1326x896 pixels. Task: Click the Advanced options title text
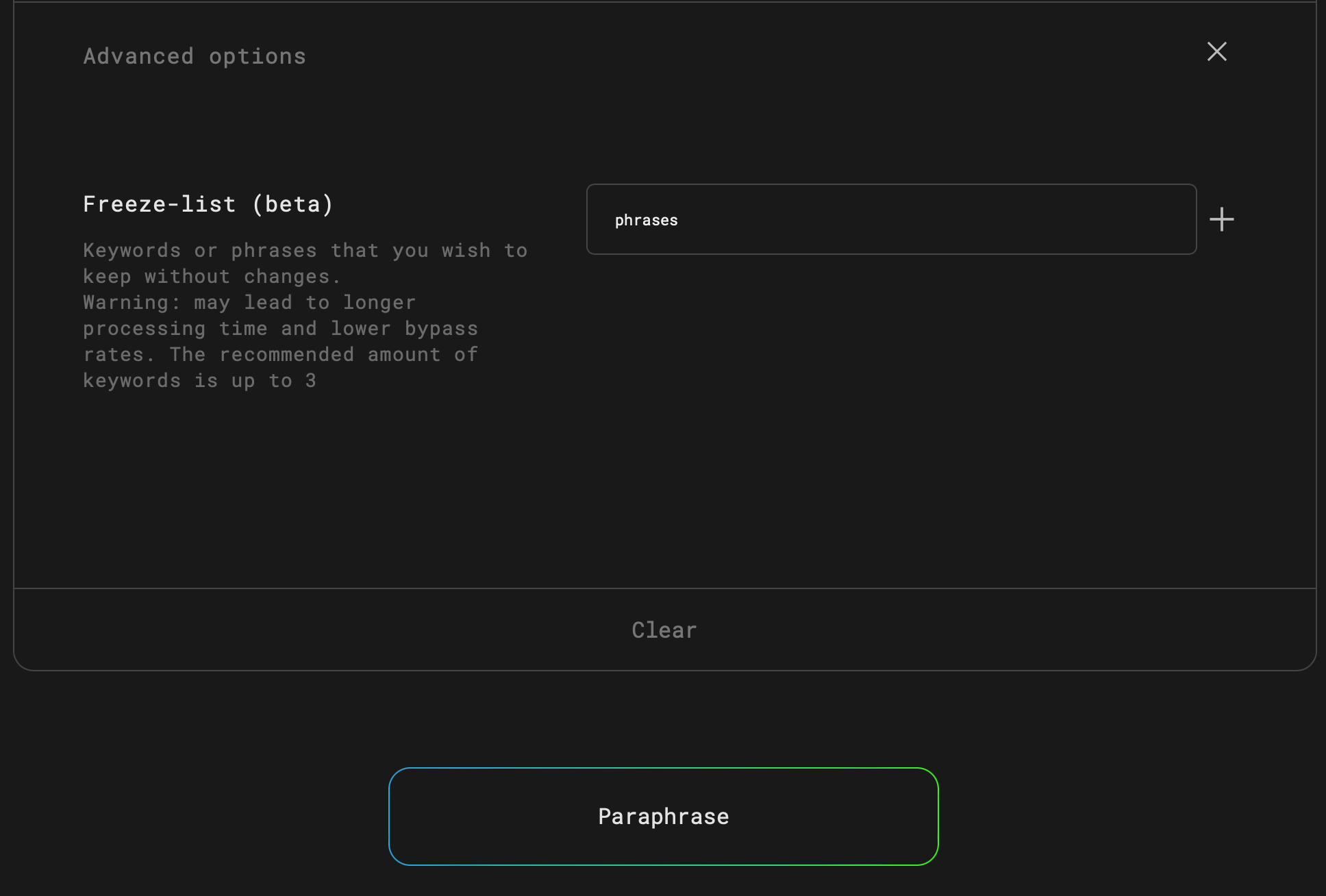point(195,56)
